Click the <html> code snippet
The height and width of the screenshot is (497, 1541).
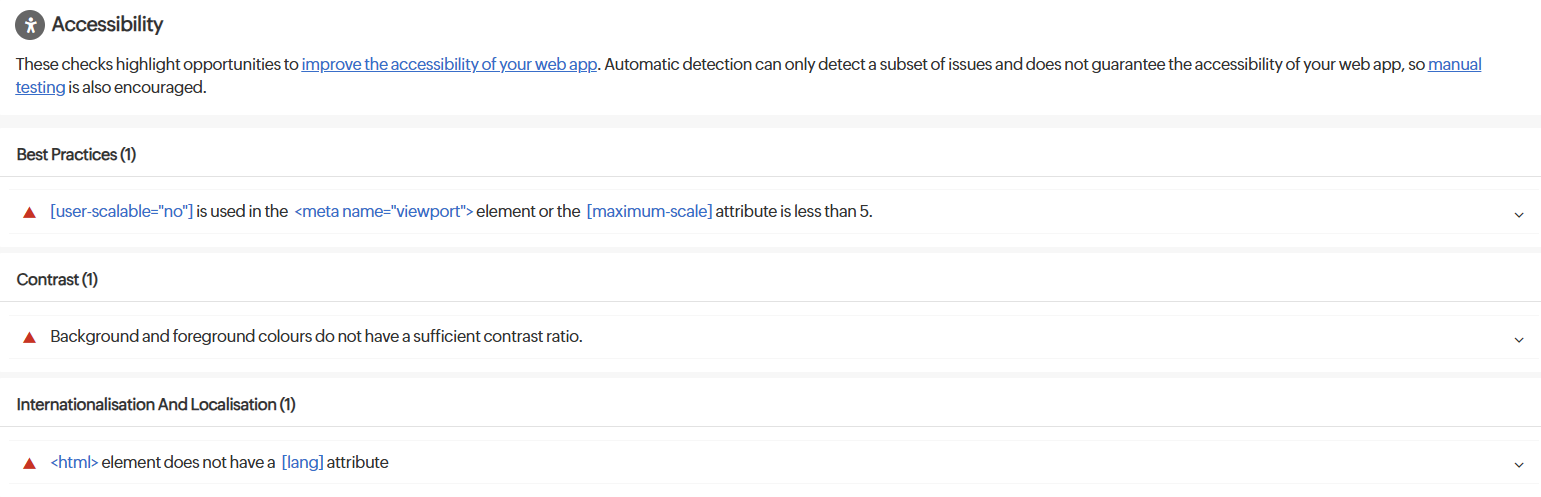74,463
